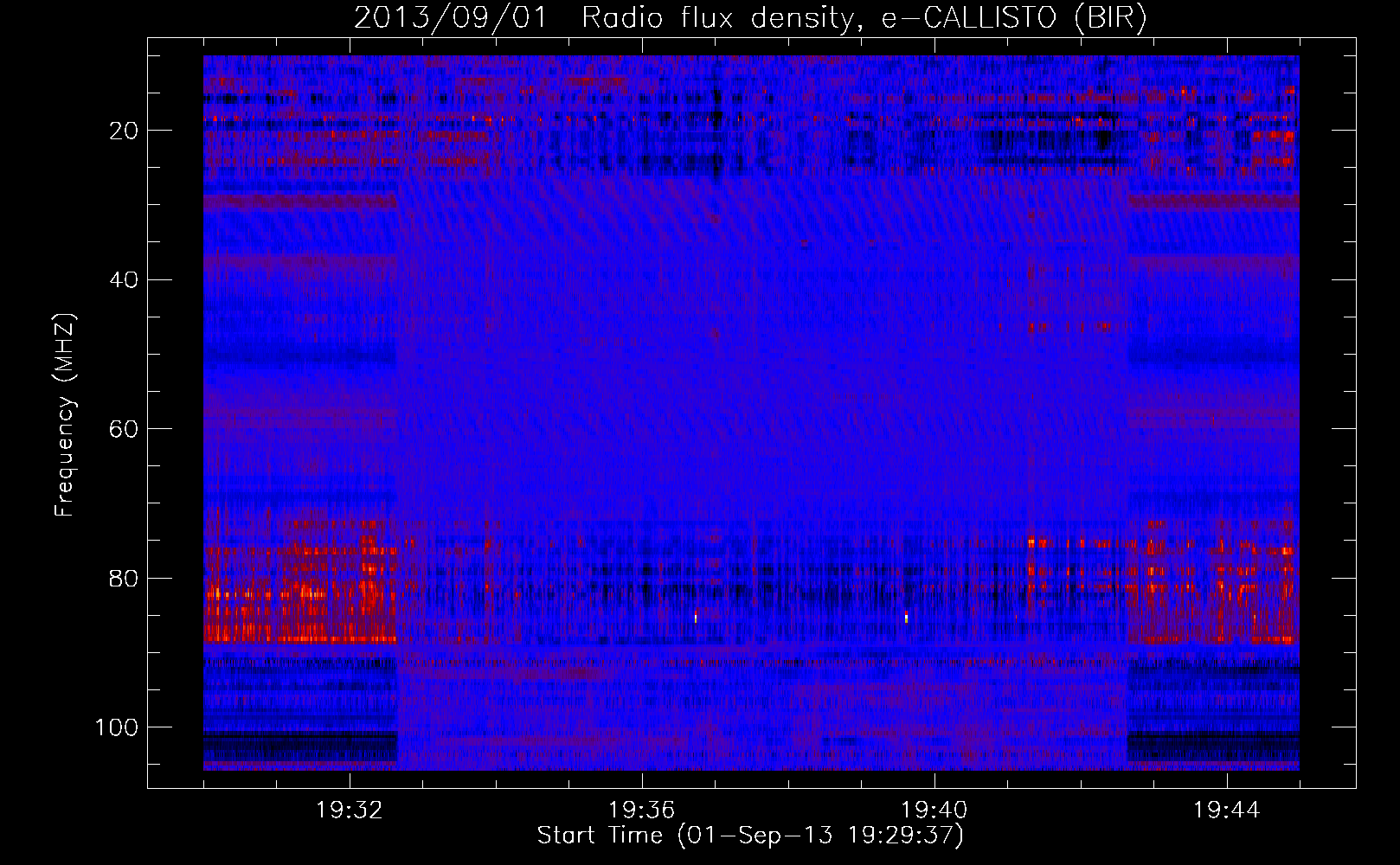Click the 20 frequency tick label
This screenshot has height=865, width=1400.
point(125,131)
